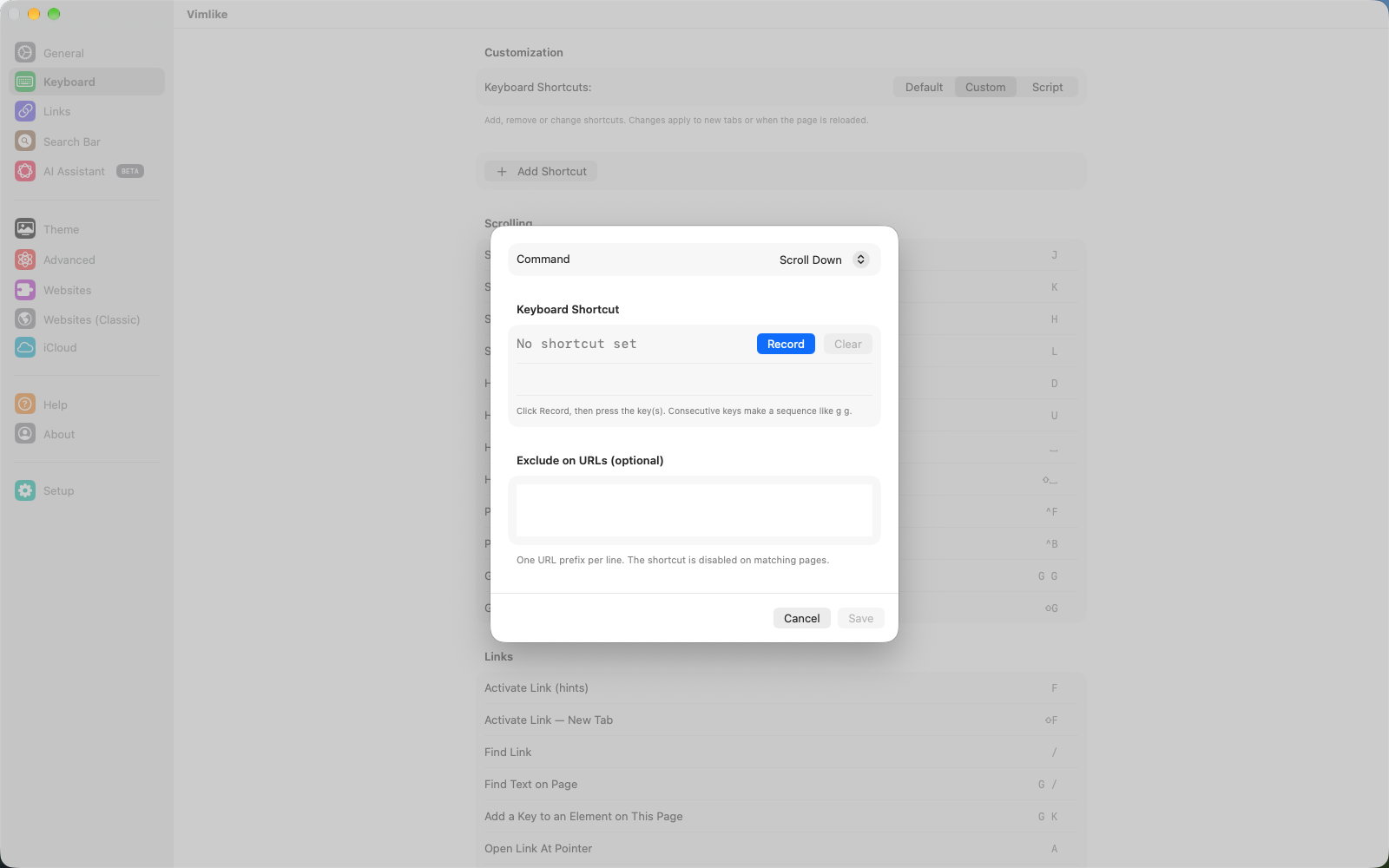Switch to the Script shortcuts segment
The image size is (1389, 868).
click(1047, 88)
